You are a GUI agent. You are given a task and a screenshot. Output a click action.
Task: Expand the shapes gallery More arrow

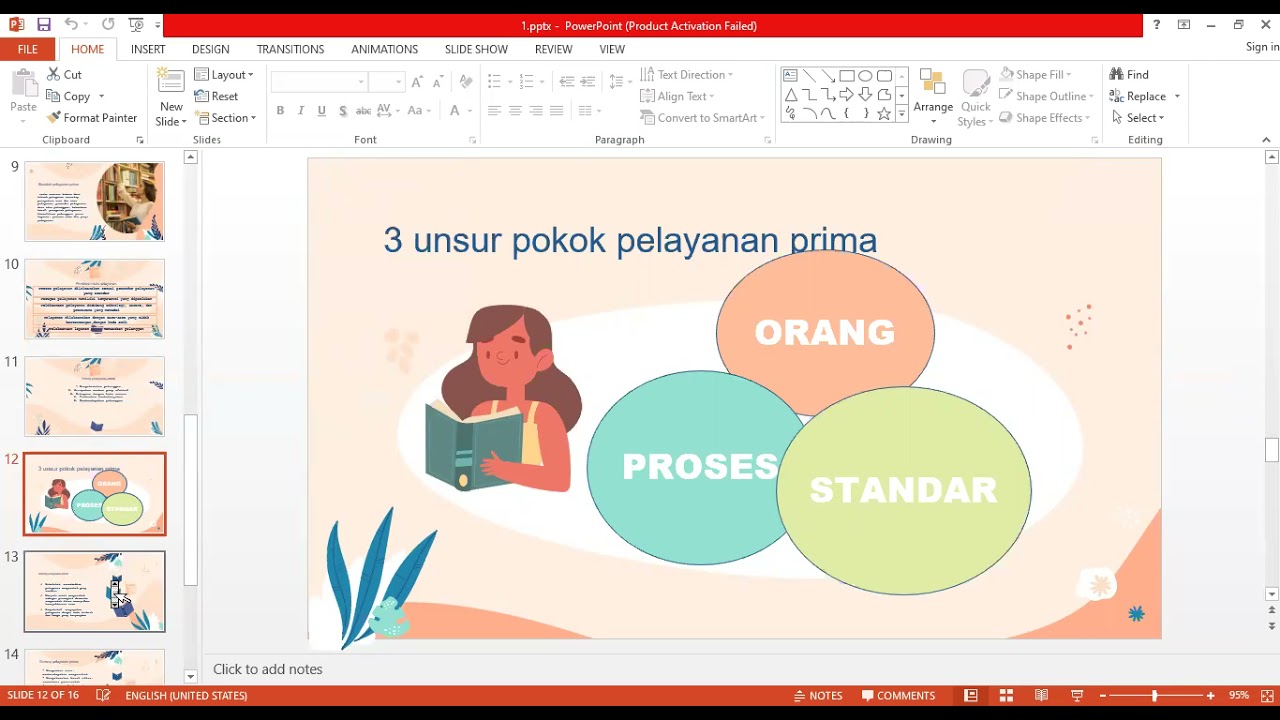click(x=902, y=115)
